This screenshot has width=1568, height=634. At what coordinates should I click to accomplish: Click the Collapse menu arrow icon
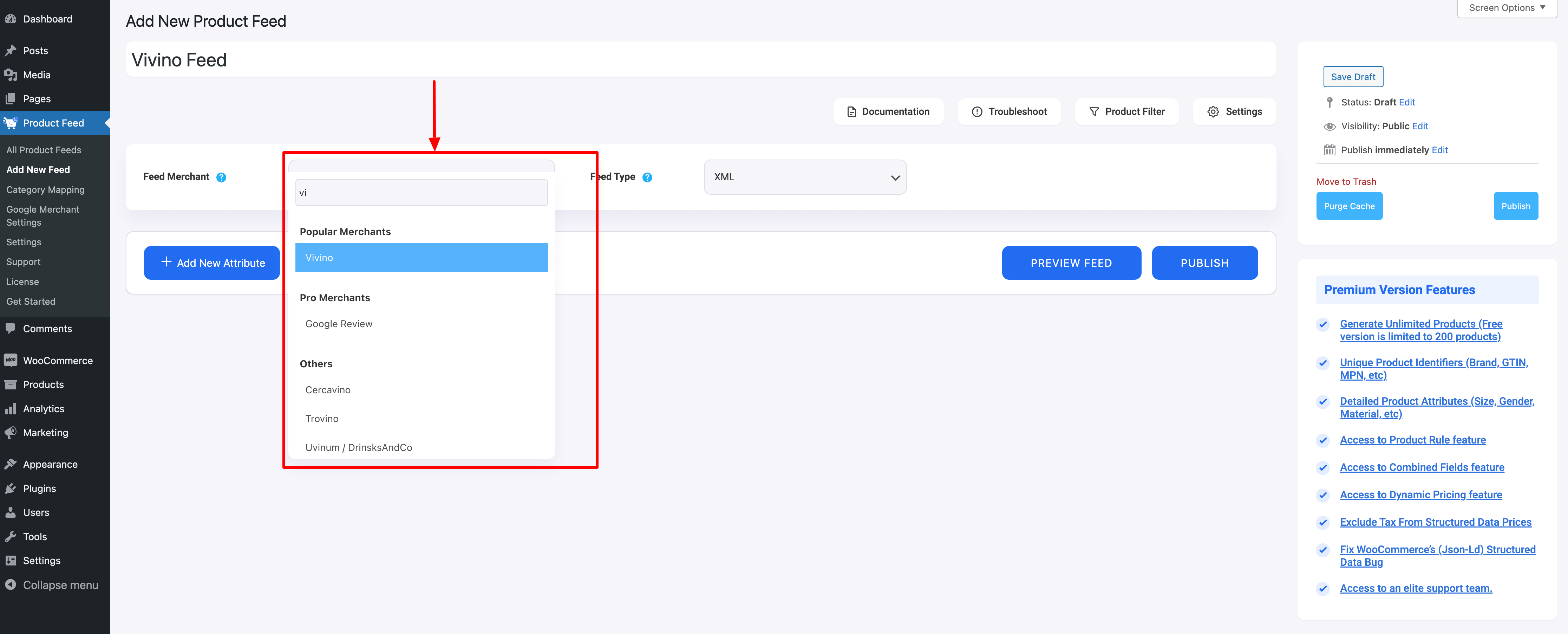(10, 585)
